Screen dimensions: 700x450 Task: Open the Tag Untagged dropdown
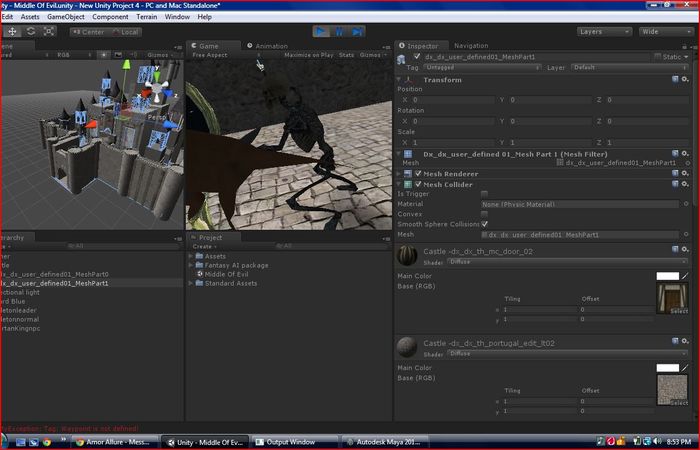click(482, 67)
